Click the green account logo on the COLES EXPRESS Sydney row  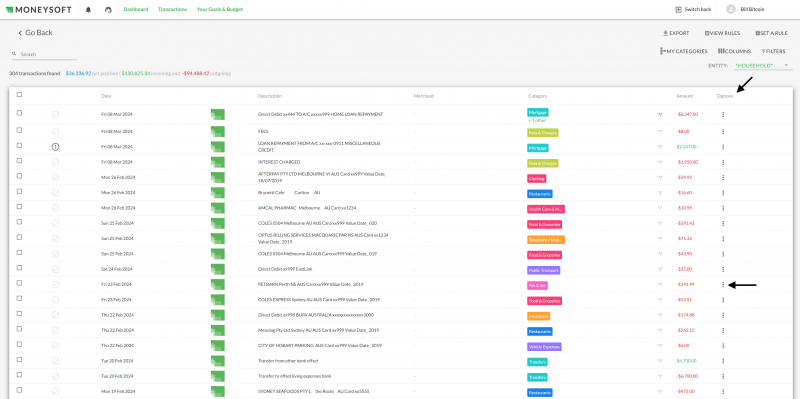[x=218, y=300]
